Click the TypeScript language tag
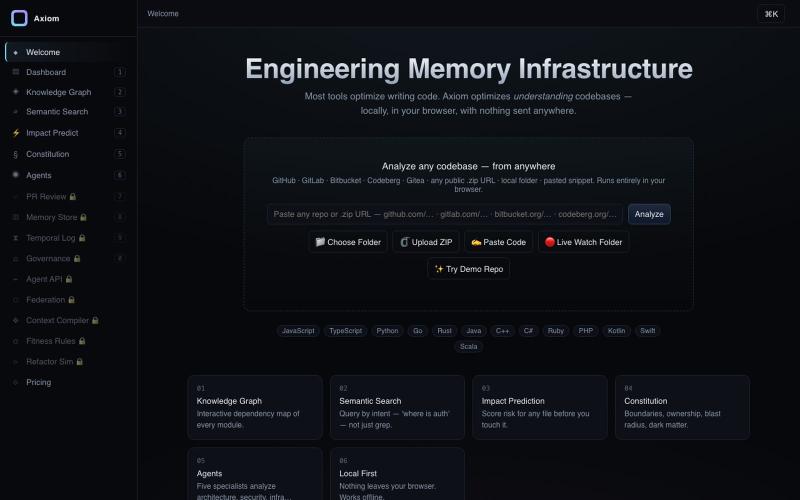 click(345, 331)
